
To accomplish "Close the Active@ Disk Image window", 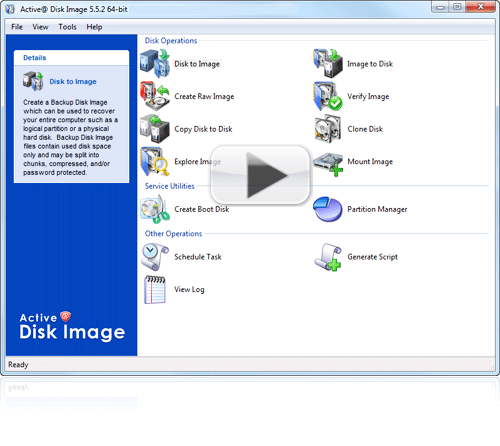I will tap(480, 7).
